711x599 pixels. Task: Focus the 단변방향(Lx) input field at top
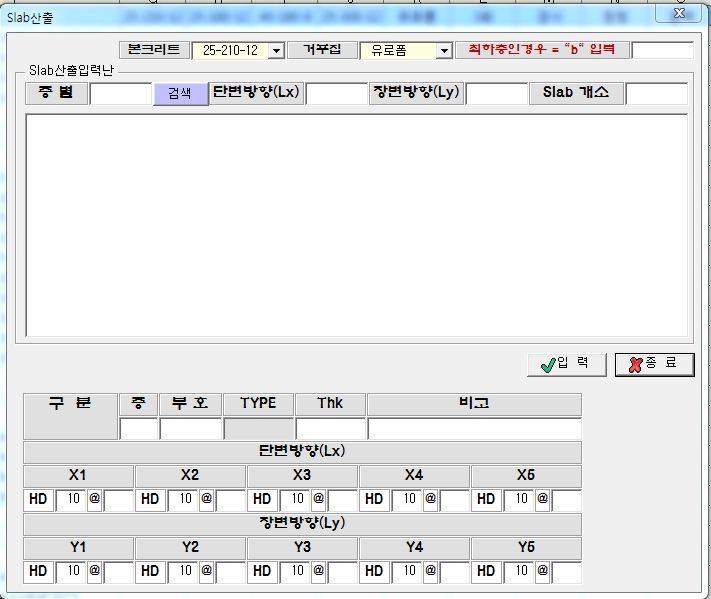click(x=336, y=93)
